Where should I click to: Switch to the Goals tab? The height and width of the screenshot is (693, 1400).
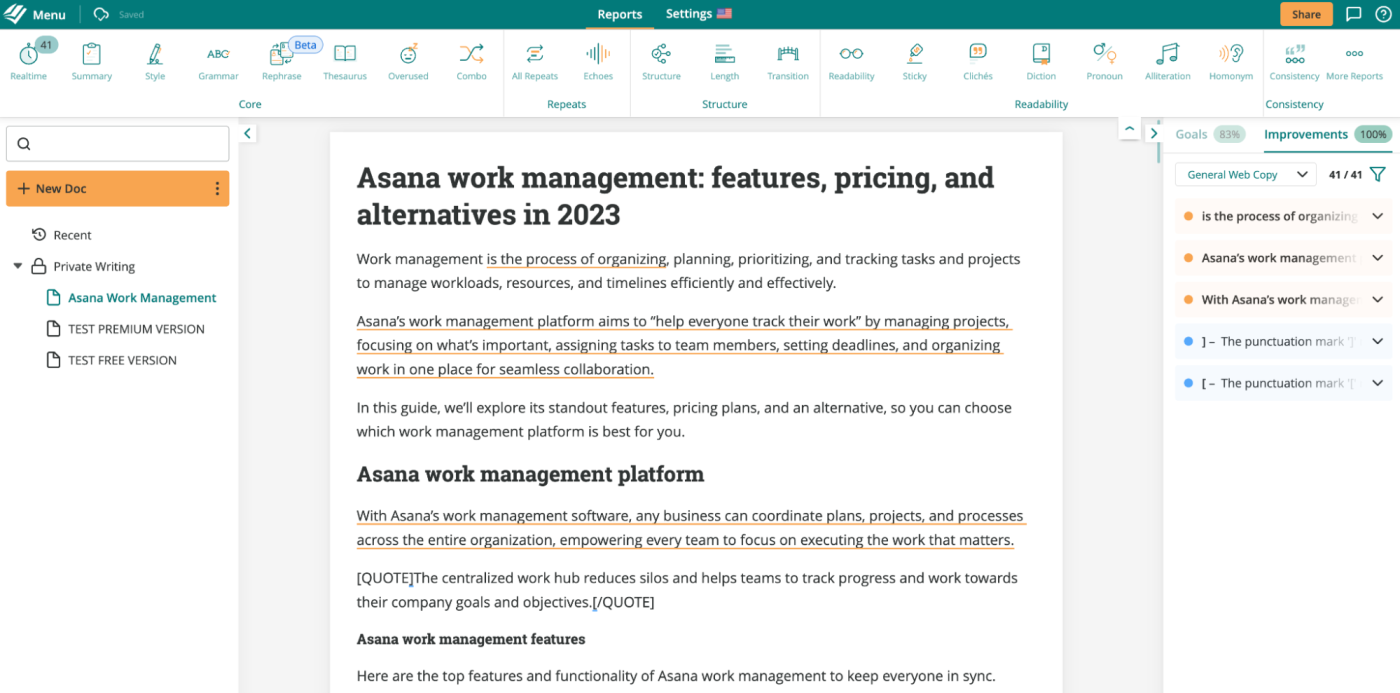tap(1192, 134)
